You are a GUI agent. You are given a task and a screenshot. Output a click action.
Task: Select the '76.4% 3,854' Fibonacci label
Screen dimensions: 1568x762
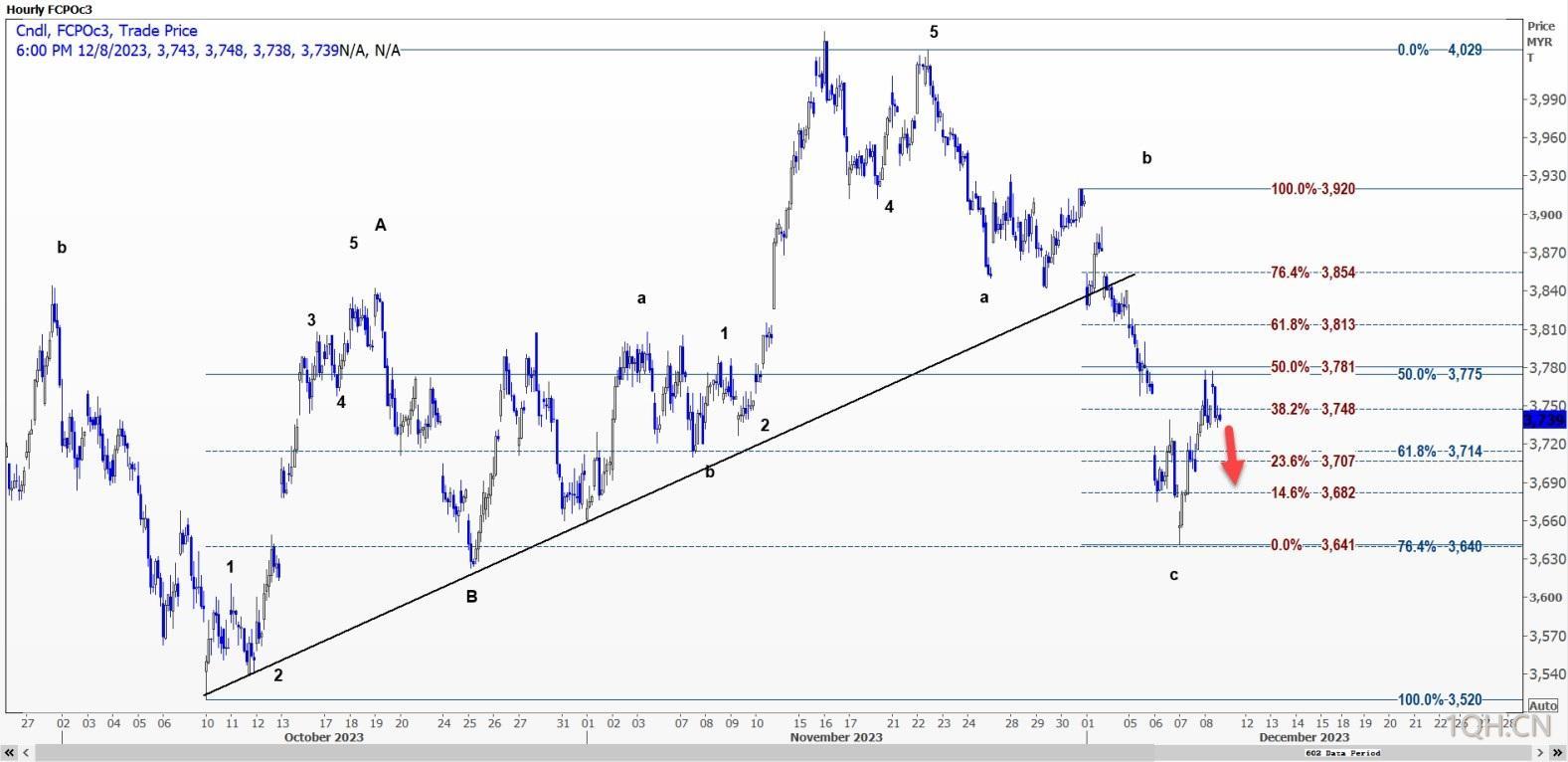(1312, 273)
